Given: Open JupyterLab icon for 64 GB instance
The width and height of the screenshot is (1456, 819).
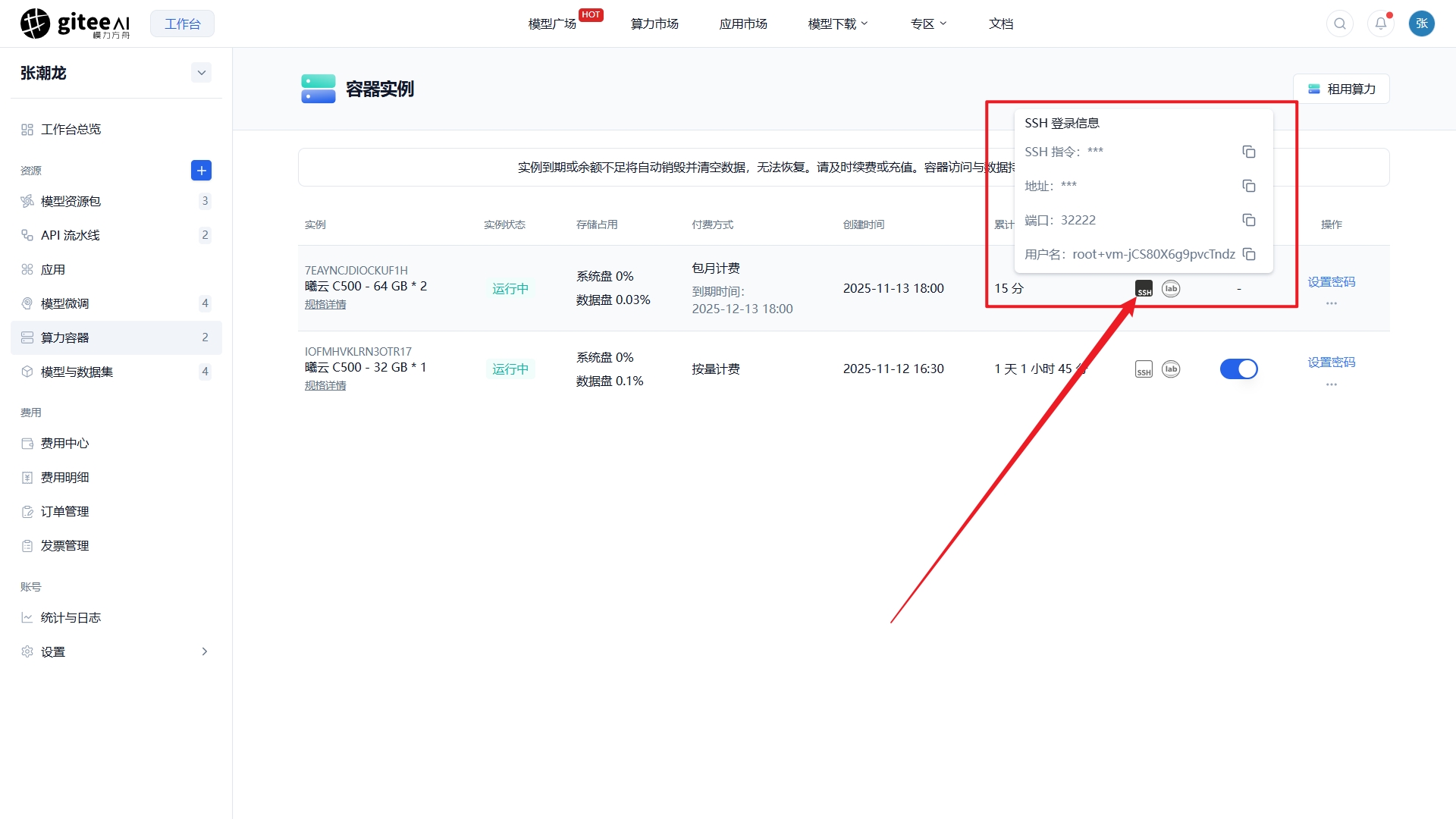Looking at the screenshot, I should [1171, 289].
